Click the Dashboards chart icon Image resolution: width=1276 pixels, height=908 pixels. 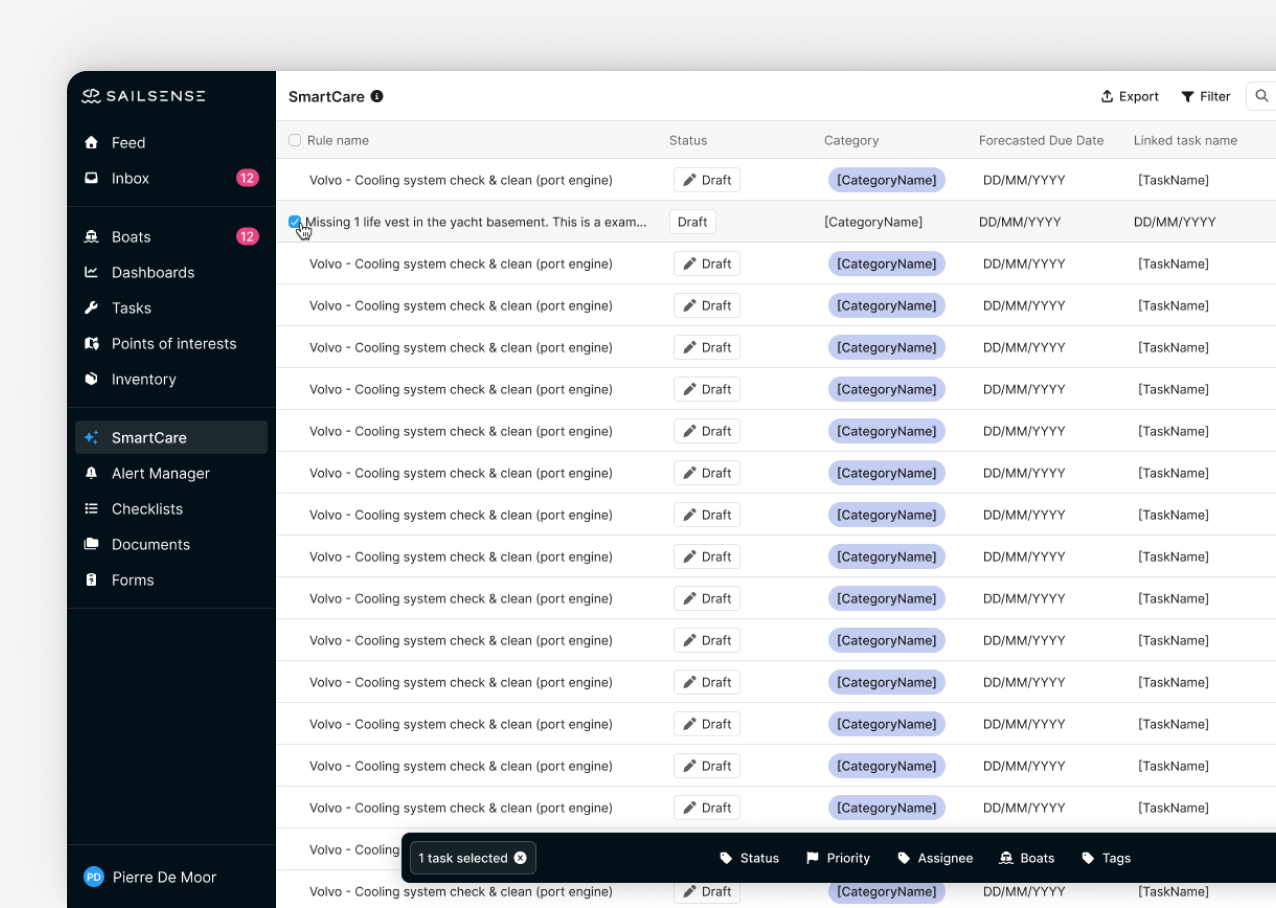[x=91, y=272]
